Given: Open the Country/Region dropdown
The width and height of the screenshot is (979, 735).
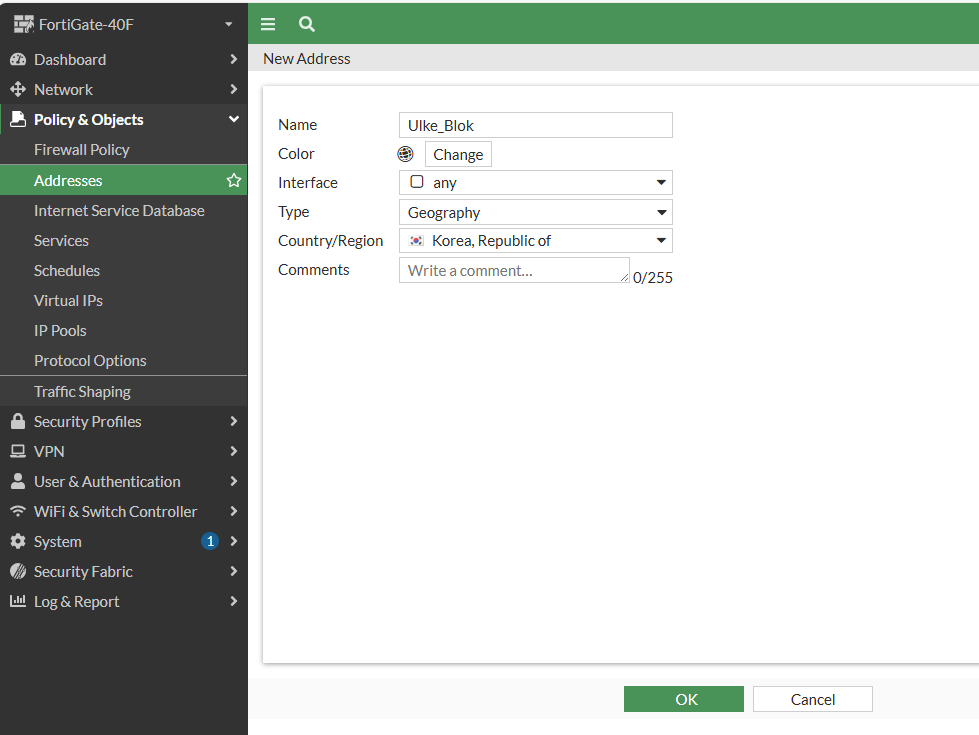Looking at the screenshot, I should [536, 240].
